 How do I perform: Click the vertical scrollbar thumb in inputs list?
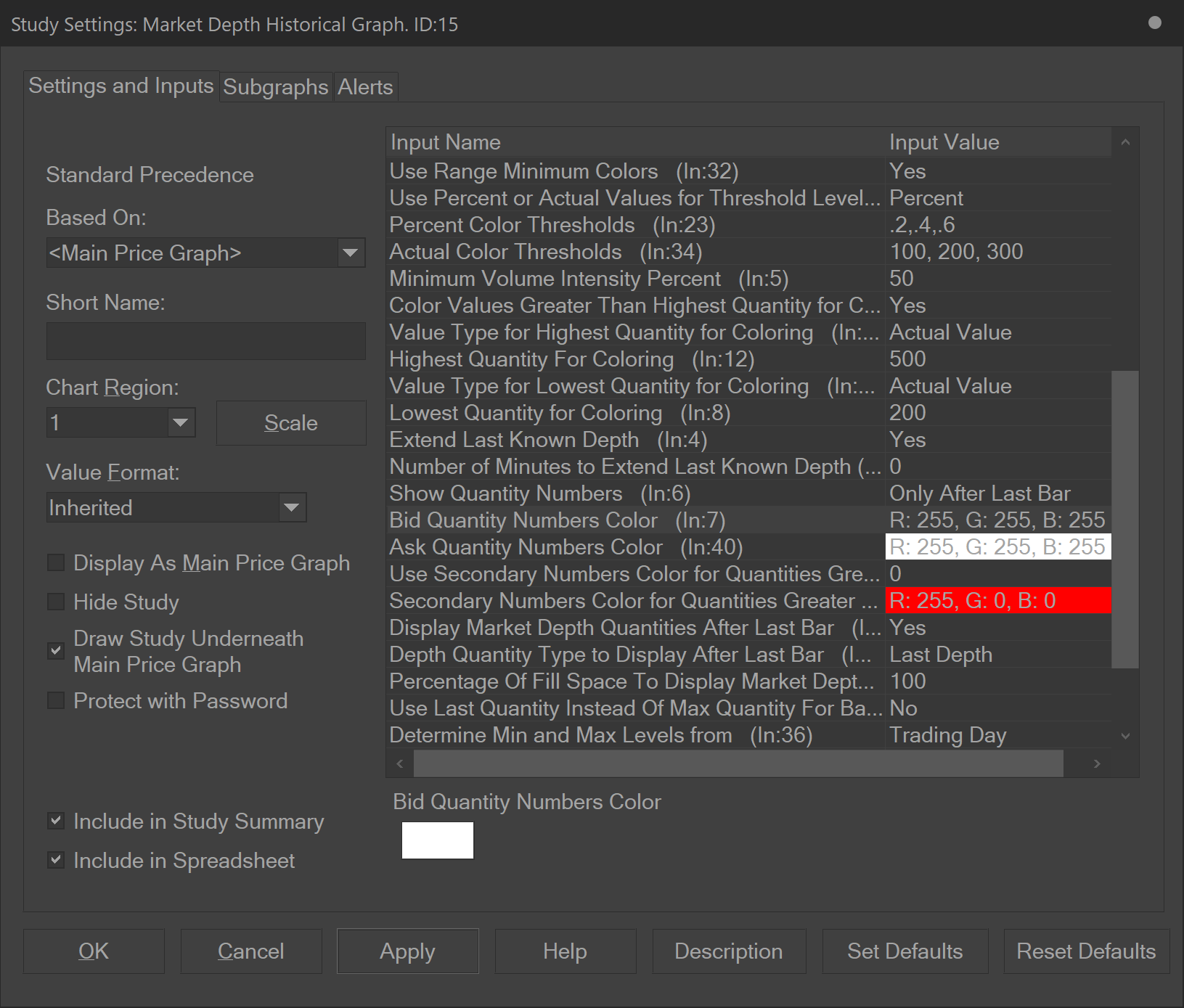pos(1125,519)
